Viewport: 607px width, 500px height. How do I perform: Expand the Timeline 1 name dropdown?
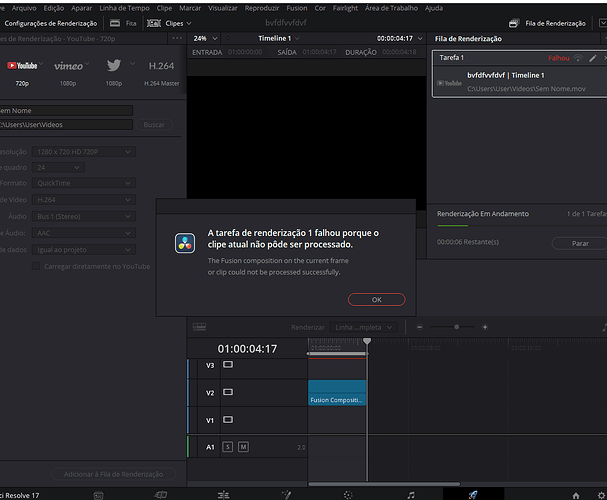[297, 38]
